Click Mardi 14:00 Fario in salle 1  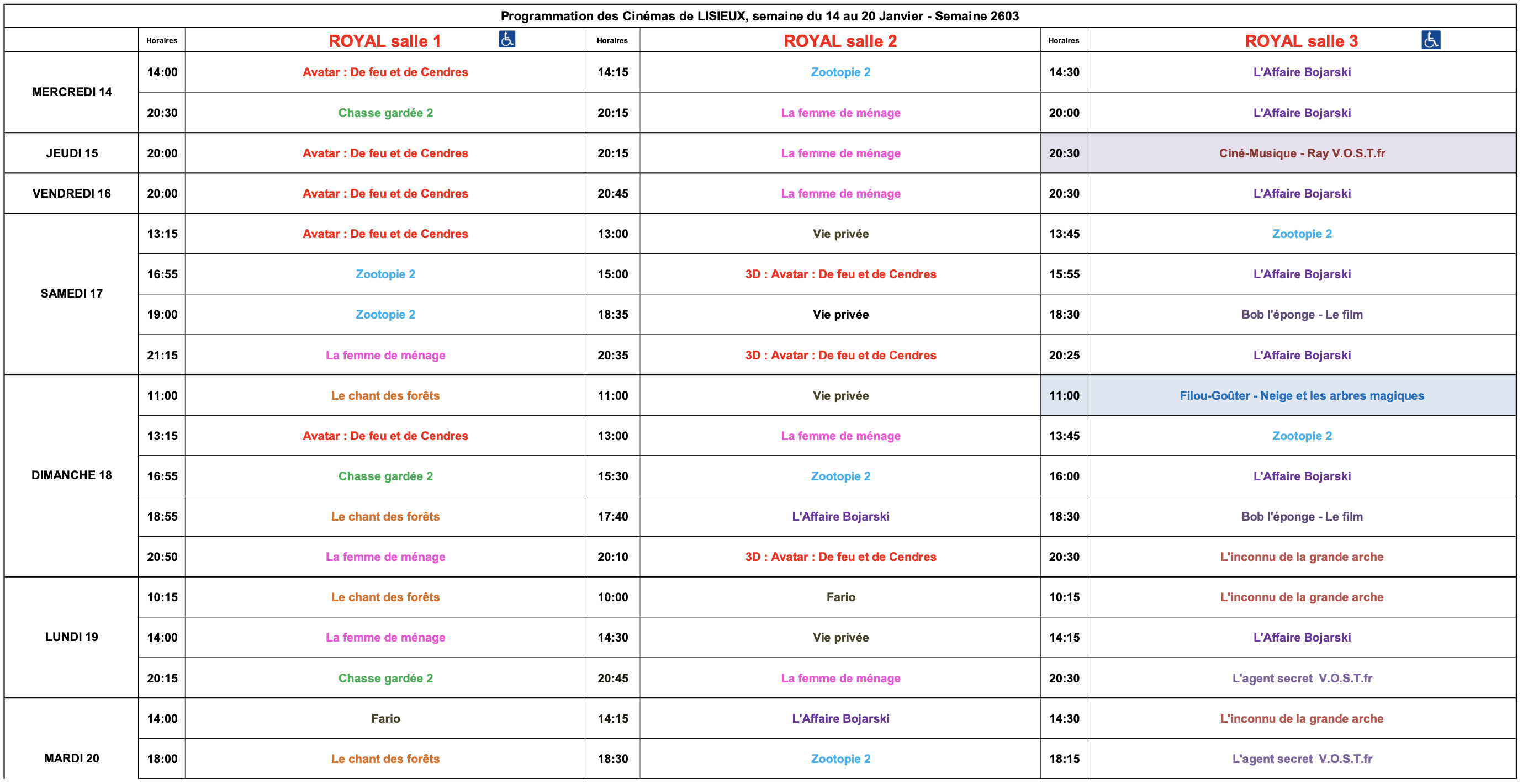click(385, 718)
